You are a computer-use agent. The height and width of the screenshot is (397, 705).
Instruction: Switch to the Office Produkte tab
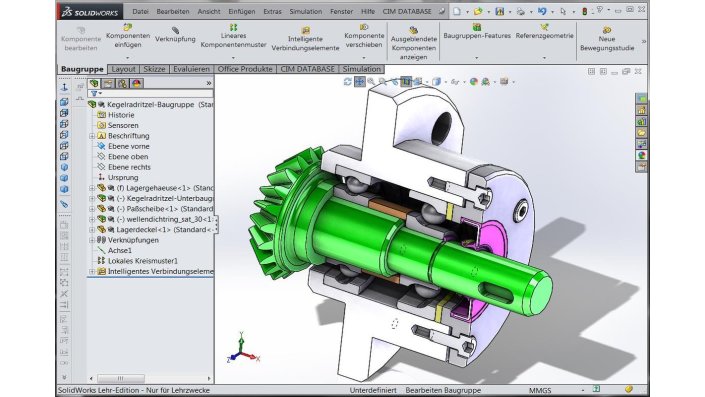point(245,69)
